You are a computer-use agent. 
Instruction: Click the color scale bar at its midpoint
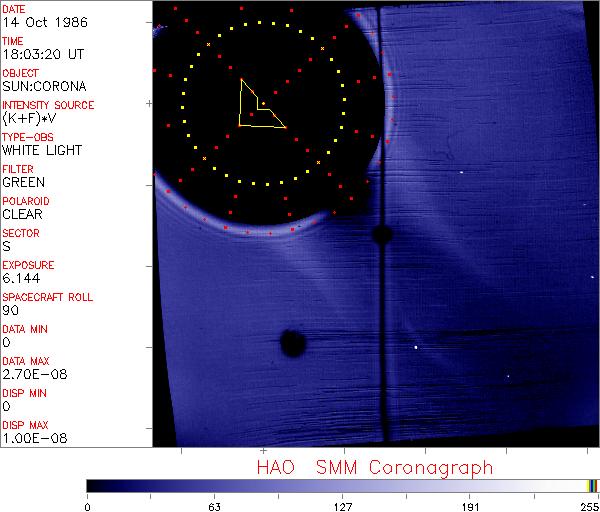[342, 485]
